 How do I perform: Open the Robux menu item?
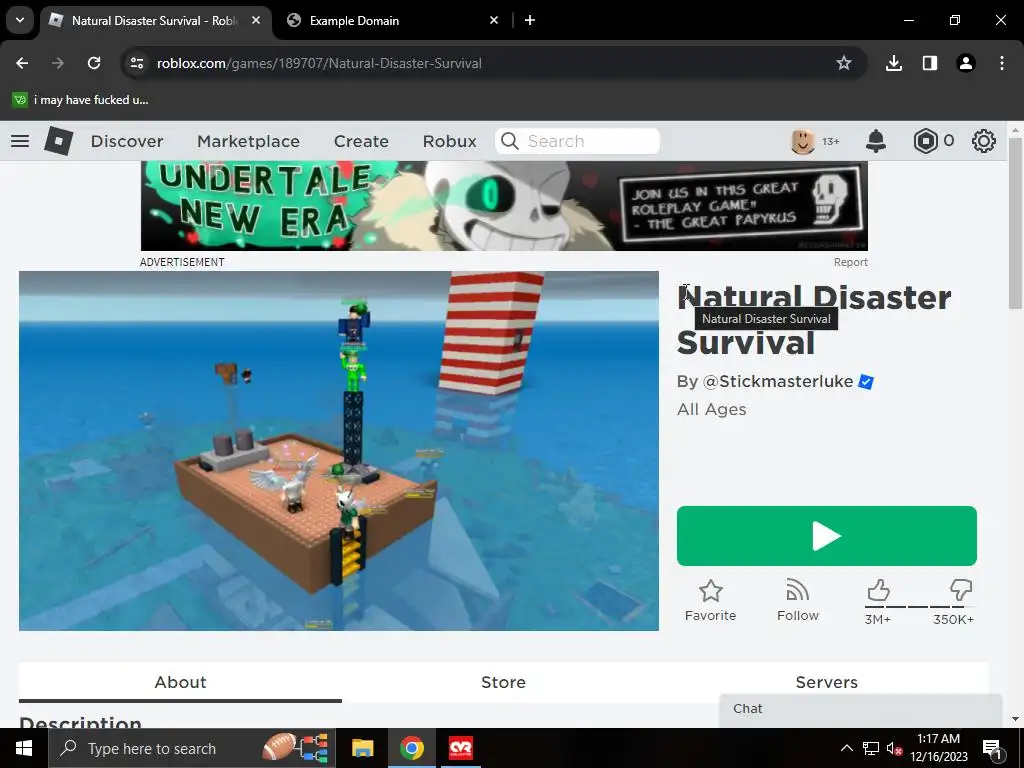449,141
